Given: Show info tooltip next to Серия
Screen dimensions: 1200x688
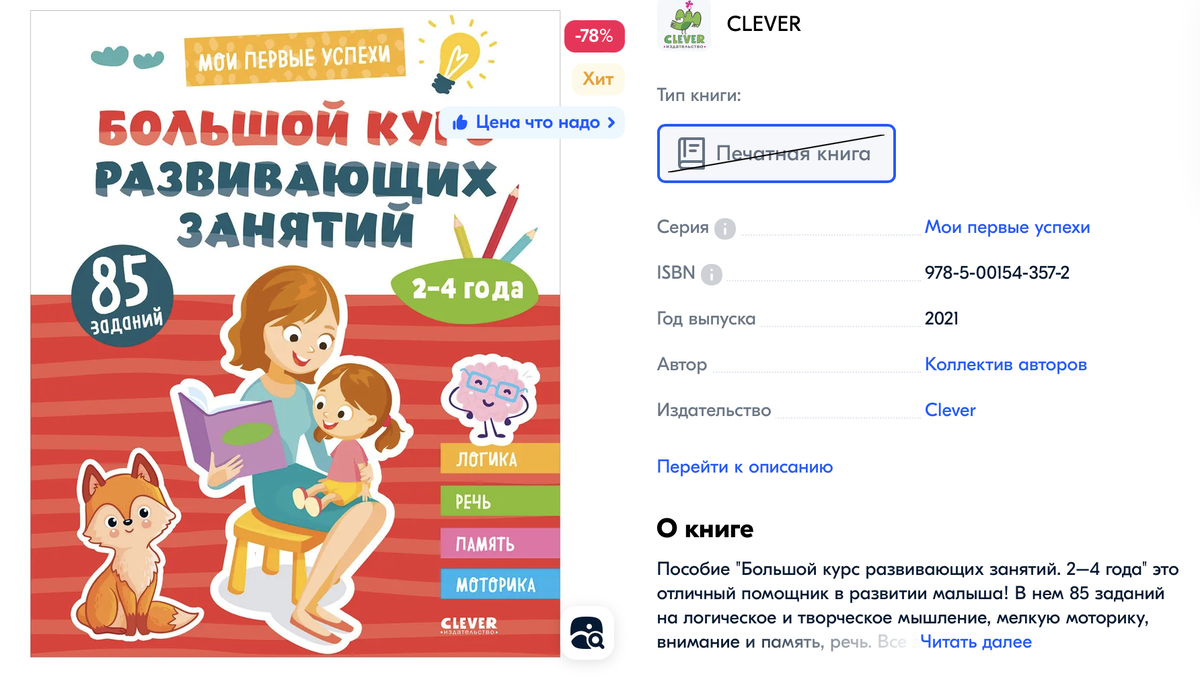Looking at the screenshot, I should pos(725,228).
